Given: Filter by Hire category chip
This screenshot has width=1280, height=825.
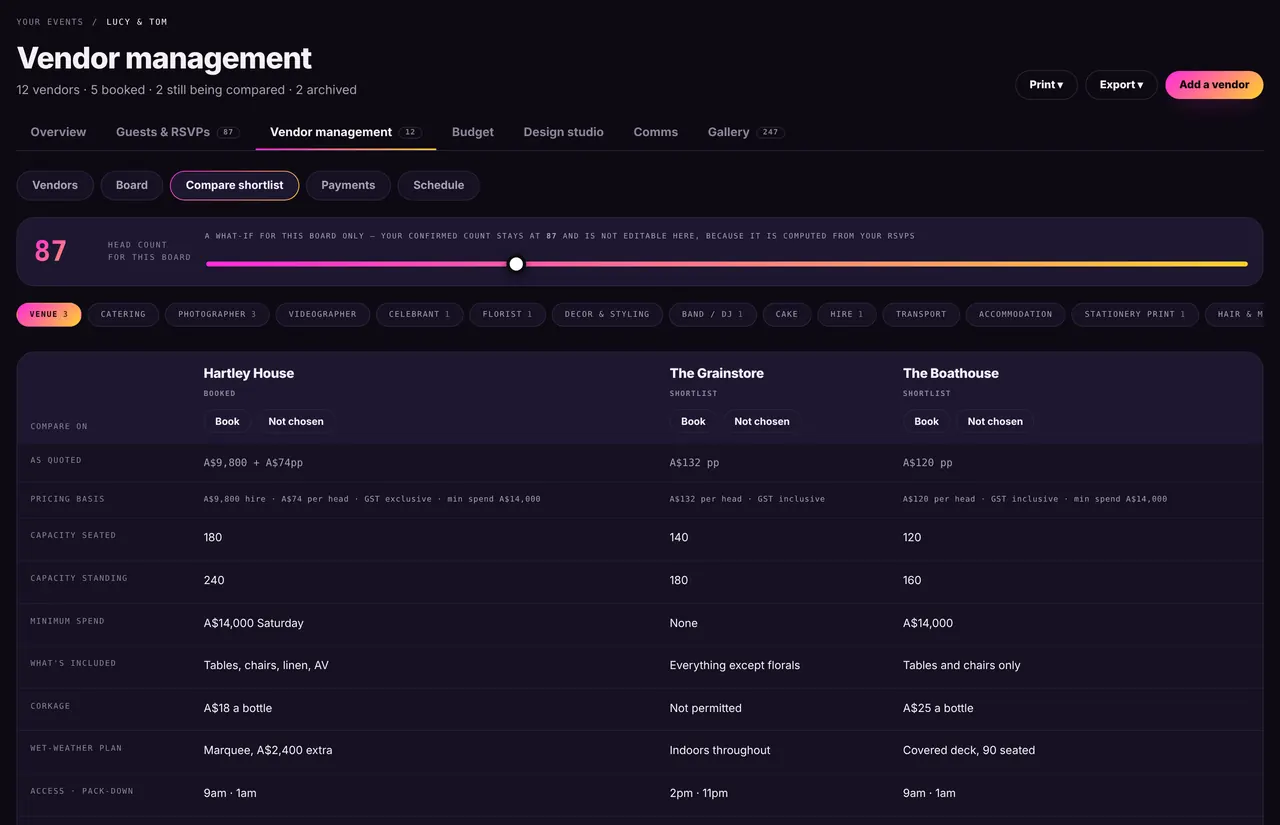Looking at the screenshot, I should pyautogui.click(x=847, y=314).
